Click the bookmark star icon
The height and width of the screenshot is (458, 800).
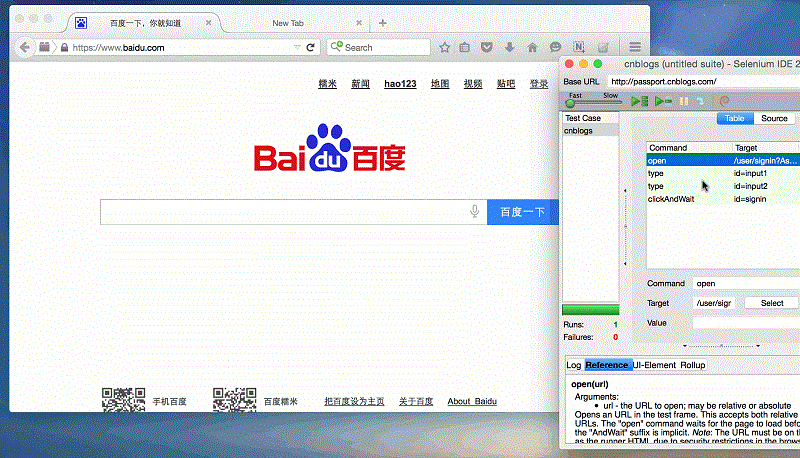pos(444,47)
